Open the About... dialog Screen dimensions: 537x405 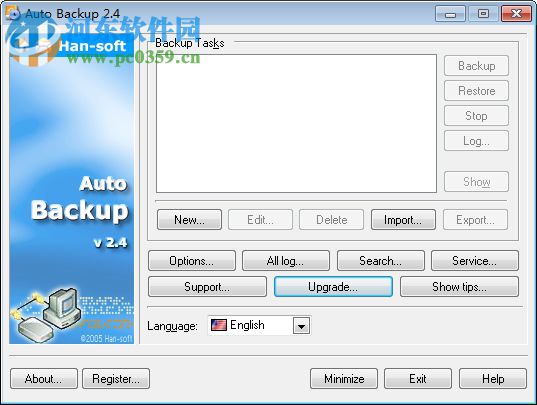click(x=44, y=379)
